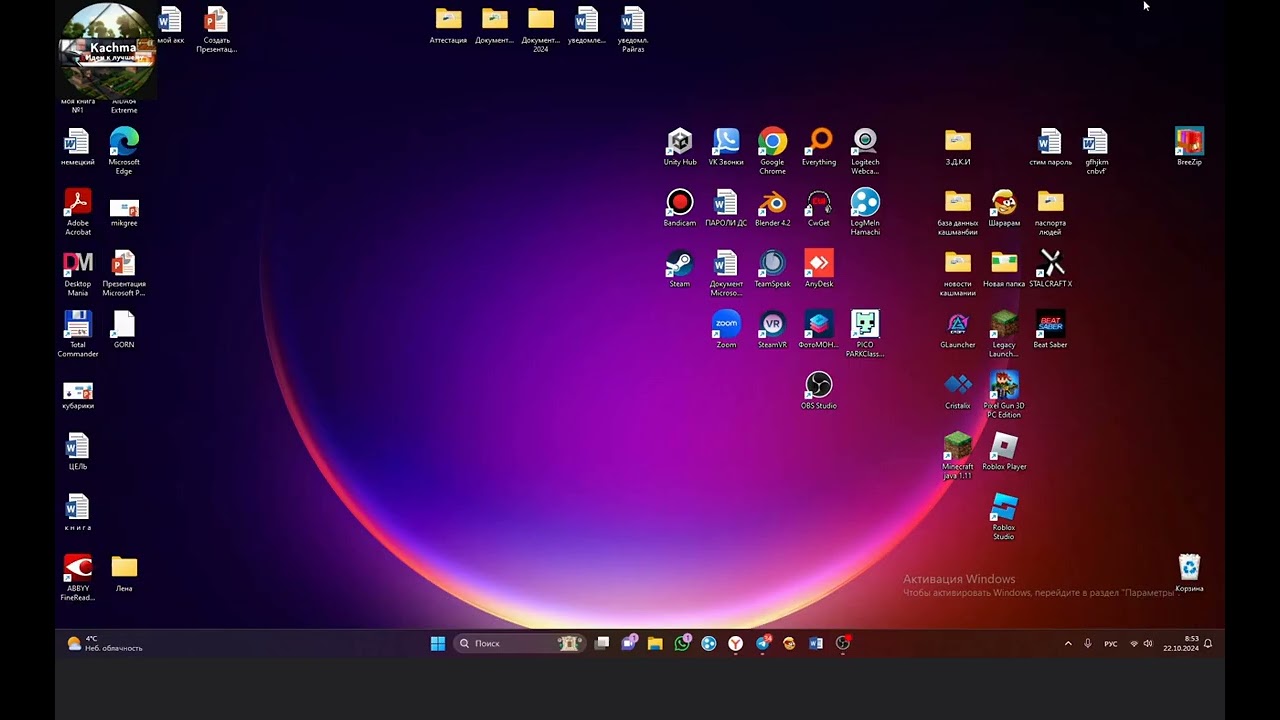Select the Minecraft java 1.11 icon
This screenshot has width=1280, height=720.
(x=958, y=456)
